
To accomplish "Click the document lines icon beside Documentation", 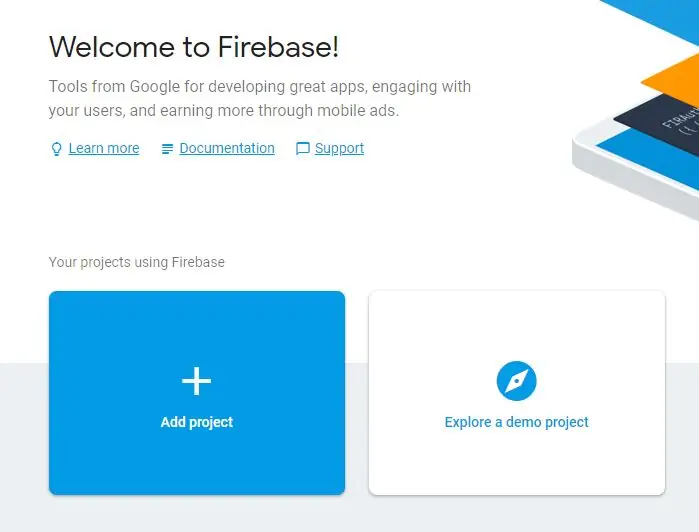I will coord(167,149).
